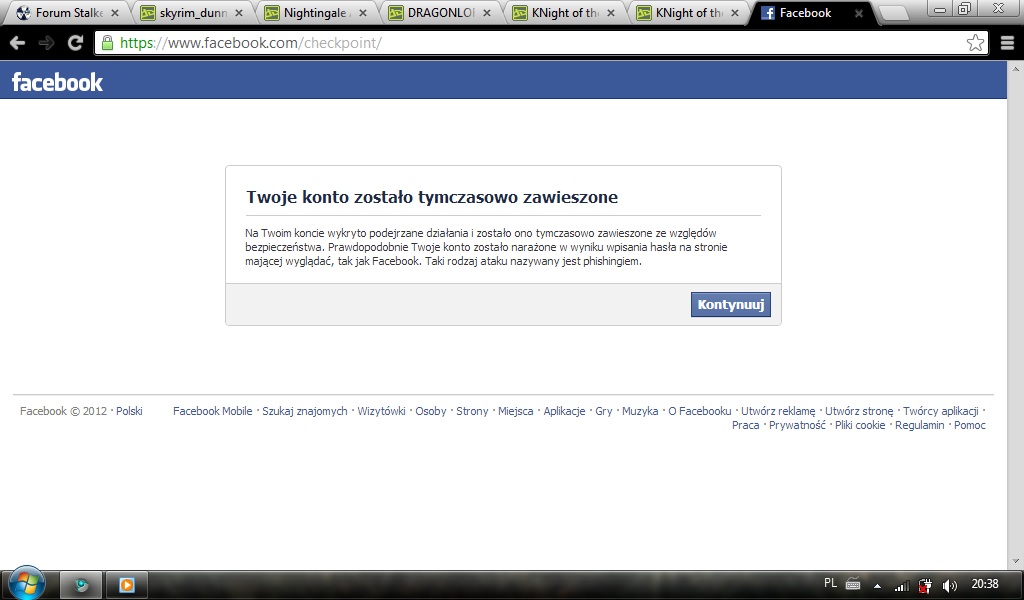1024x600 pixels.
Task: Open the Wizytówki footer link
Action: coord(381,411)
